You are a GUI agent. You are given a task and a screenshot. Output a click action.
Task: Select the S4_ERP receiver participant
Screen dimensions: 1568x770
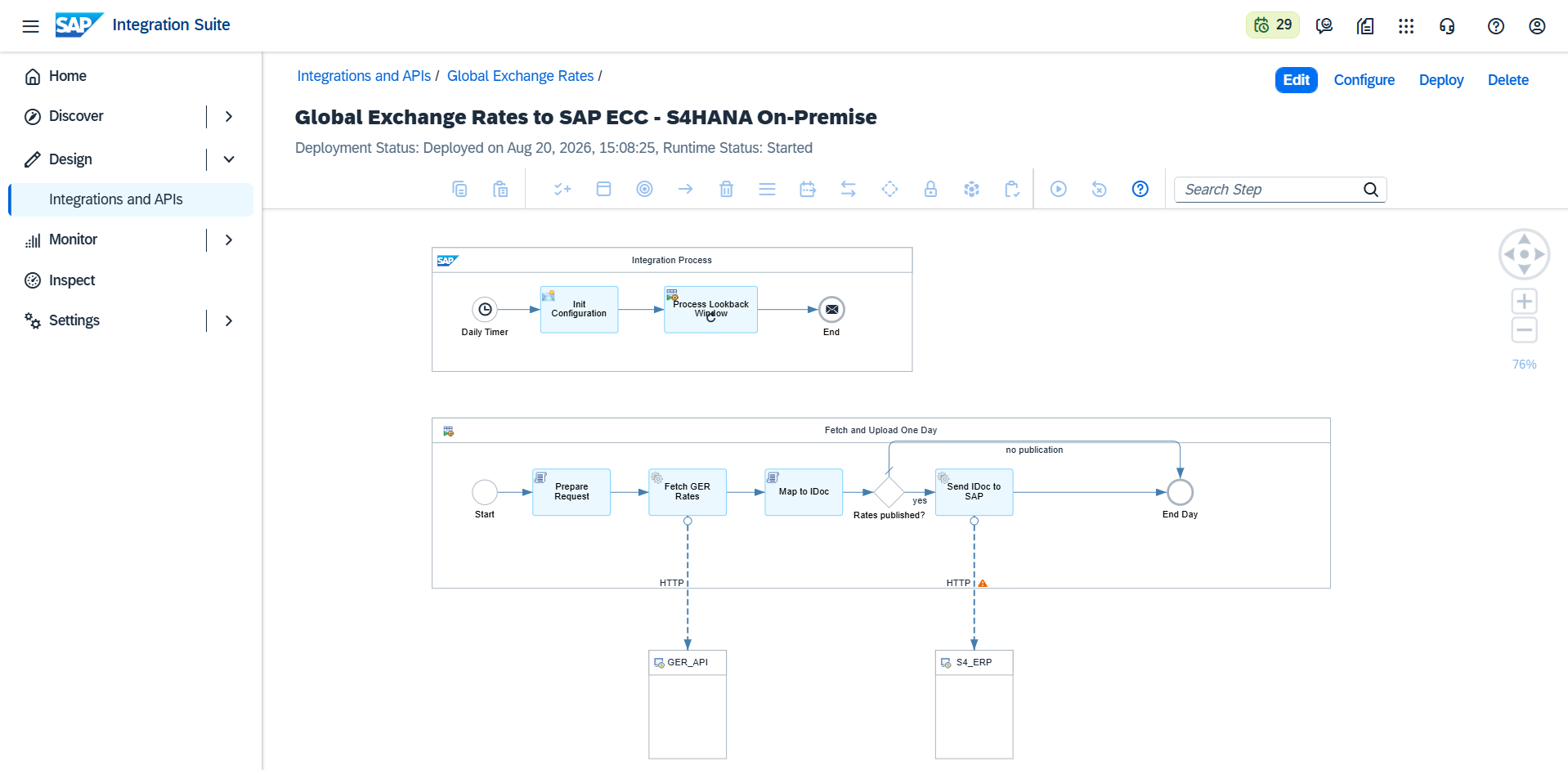pyautogui.click(x=974, y=705)
